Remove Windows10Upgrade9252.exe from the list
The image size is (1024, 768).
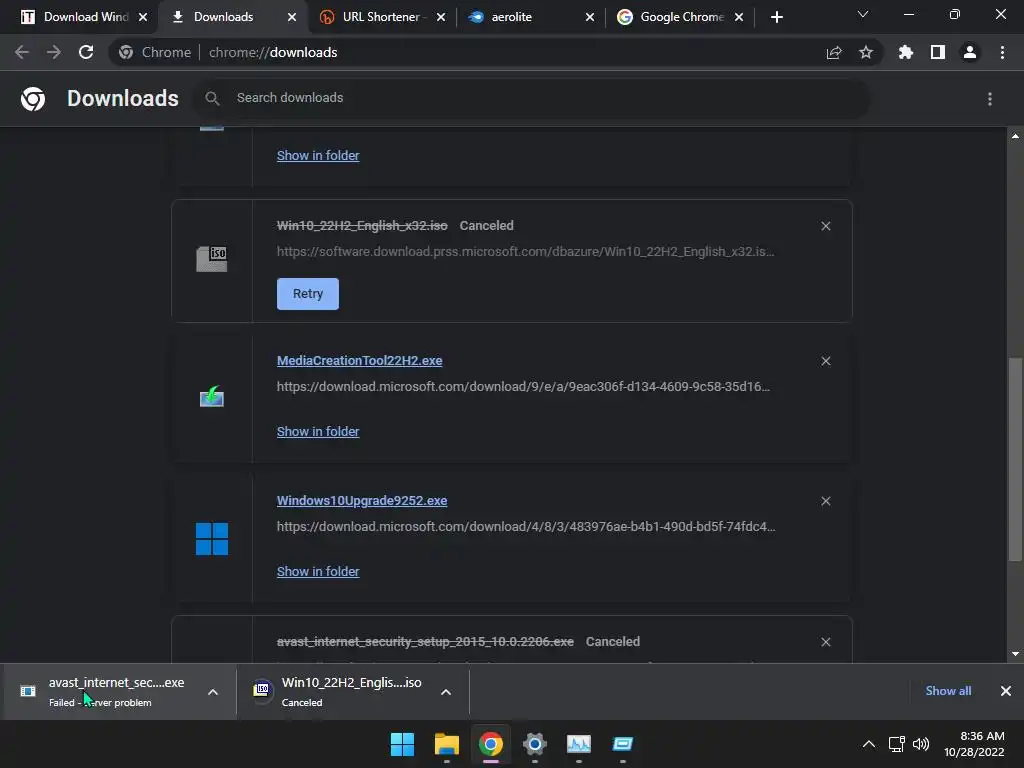(825, 501)
